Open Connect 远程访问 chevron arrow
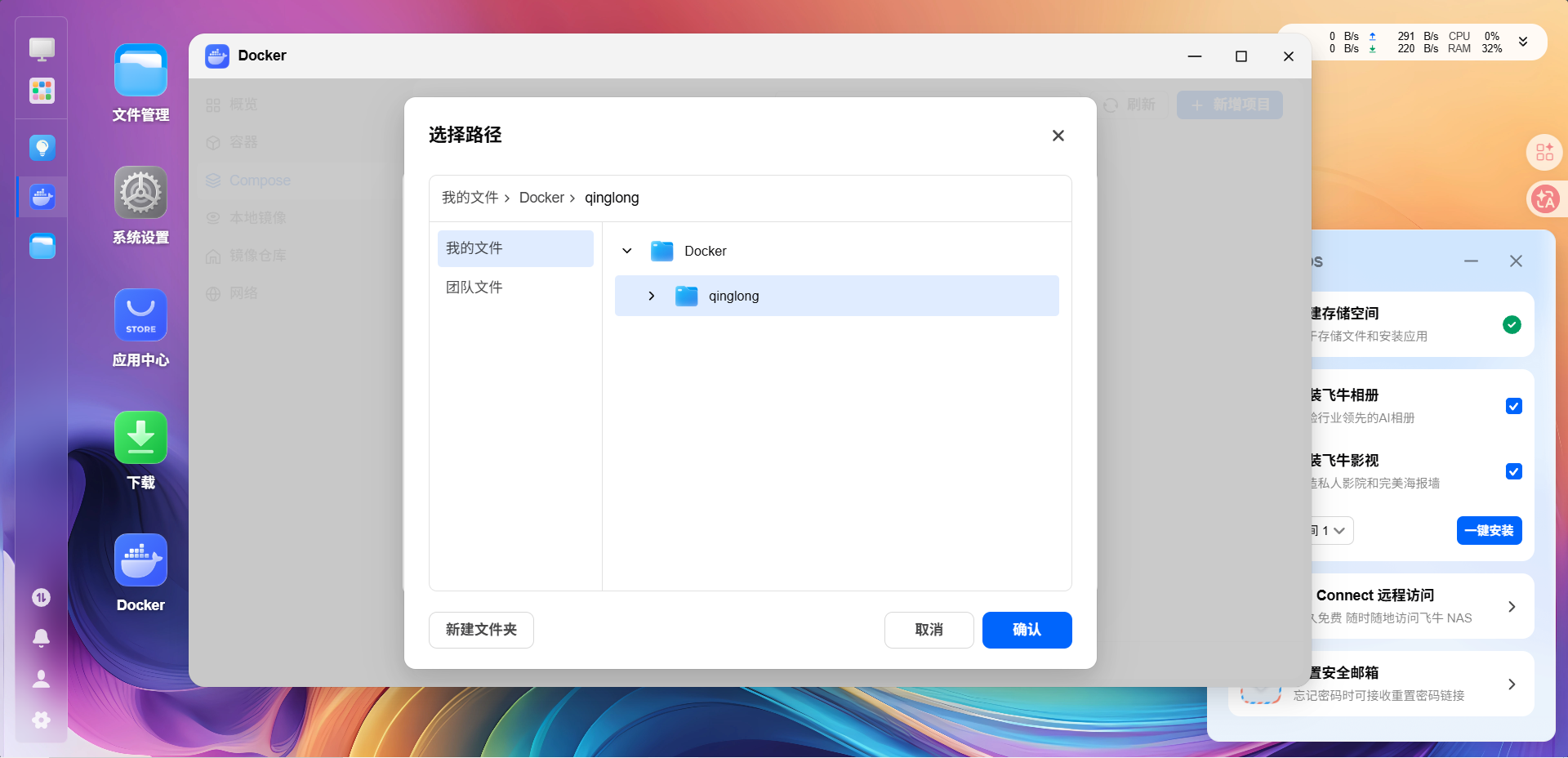Screen dimensions: 1568x758 click(x=1512, y=607)
